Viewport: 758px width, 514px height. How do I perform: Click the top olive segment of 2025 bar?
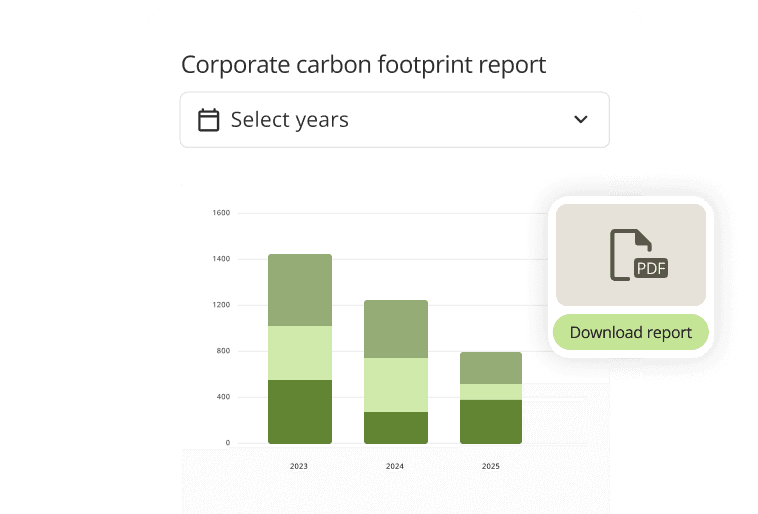491,367
